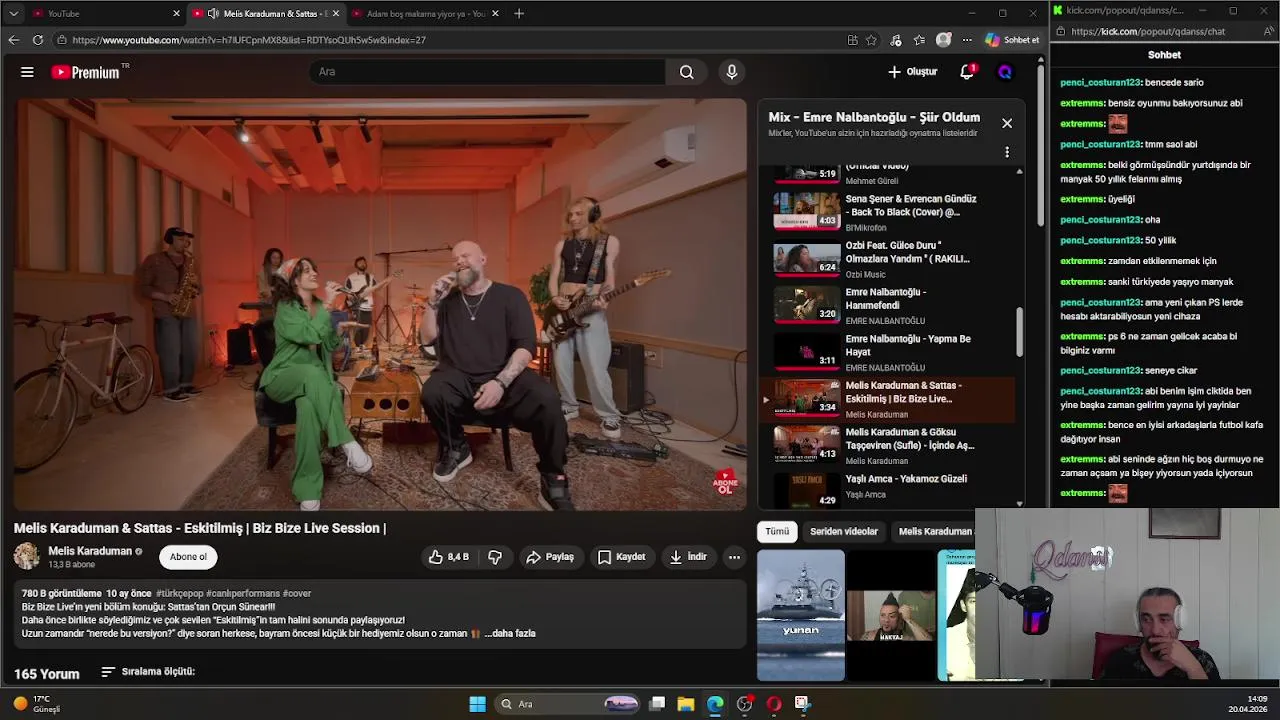
Task: Start voice search with microphone icon
Action: (732, 72)
